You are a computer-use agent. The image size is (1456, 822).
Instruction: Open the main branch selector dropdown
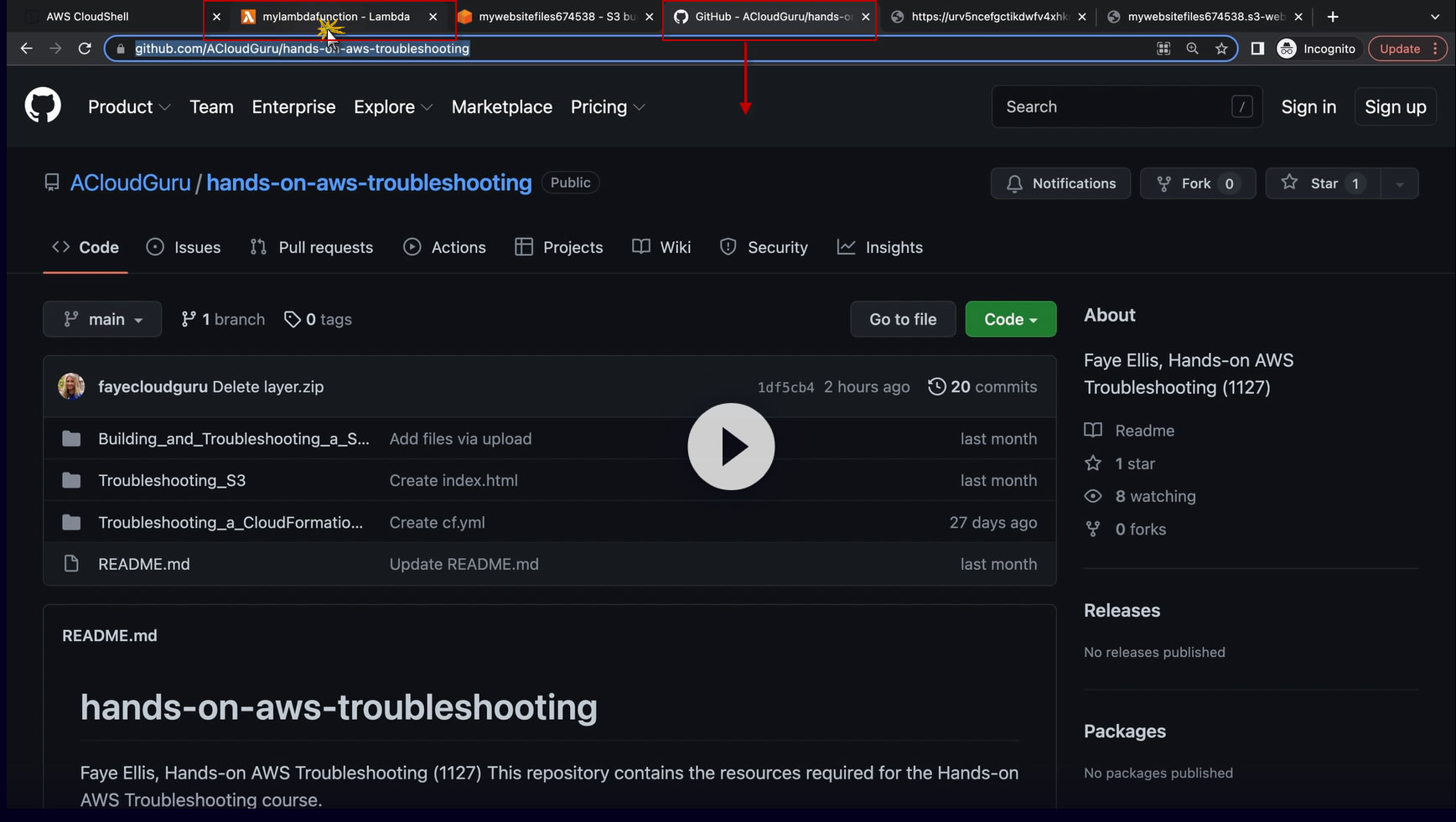pos(102,319)
